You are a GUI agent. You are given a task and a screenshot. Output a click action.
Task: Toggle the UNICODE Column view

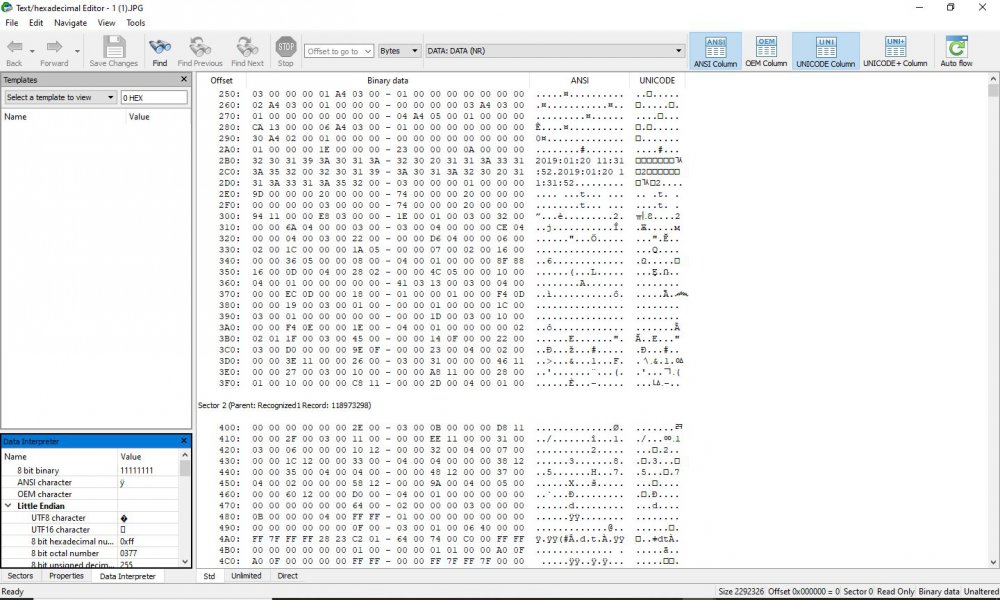(825, 51)
